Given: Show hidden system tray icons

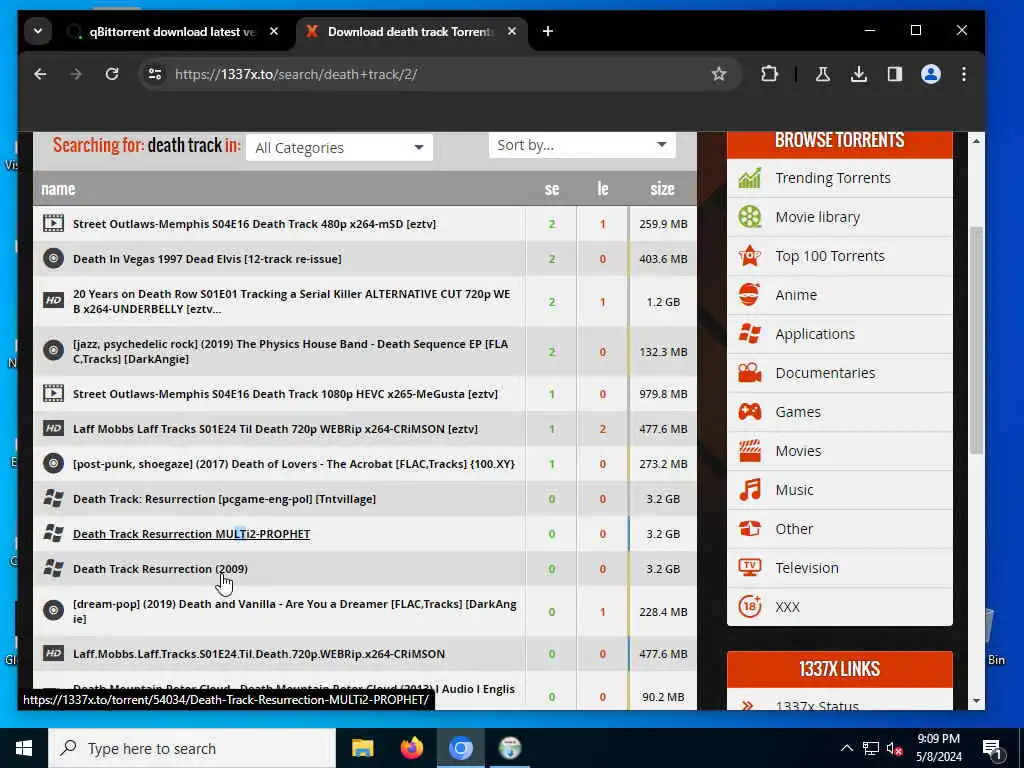Looking at the screenshot, I should pos(846,748).
